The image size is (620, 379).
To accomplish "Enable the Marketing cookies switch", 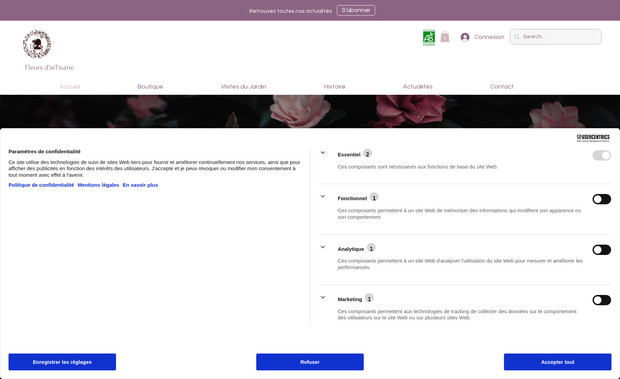I will coord(601,300).
